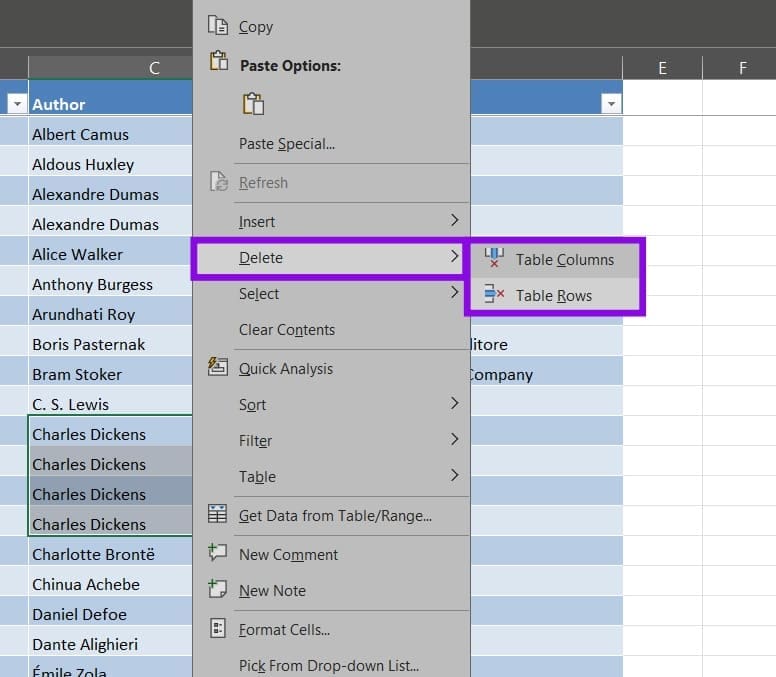
Task: Click the Author table header cell
Action: pyautogui.click(x=110, y=98)
